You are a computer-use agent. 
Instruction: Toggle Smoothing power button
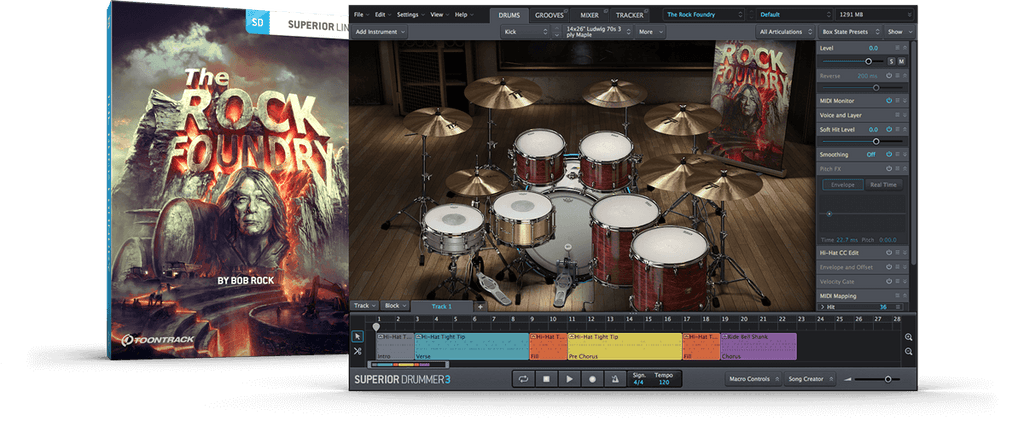(889, 155)
